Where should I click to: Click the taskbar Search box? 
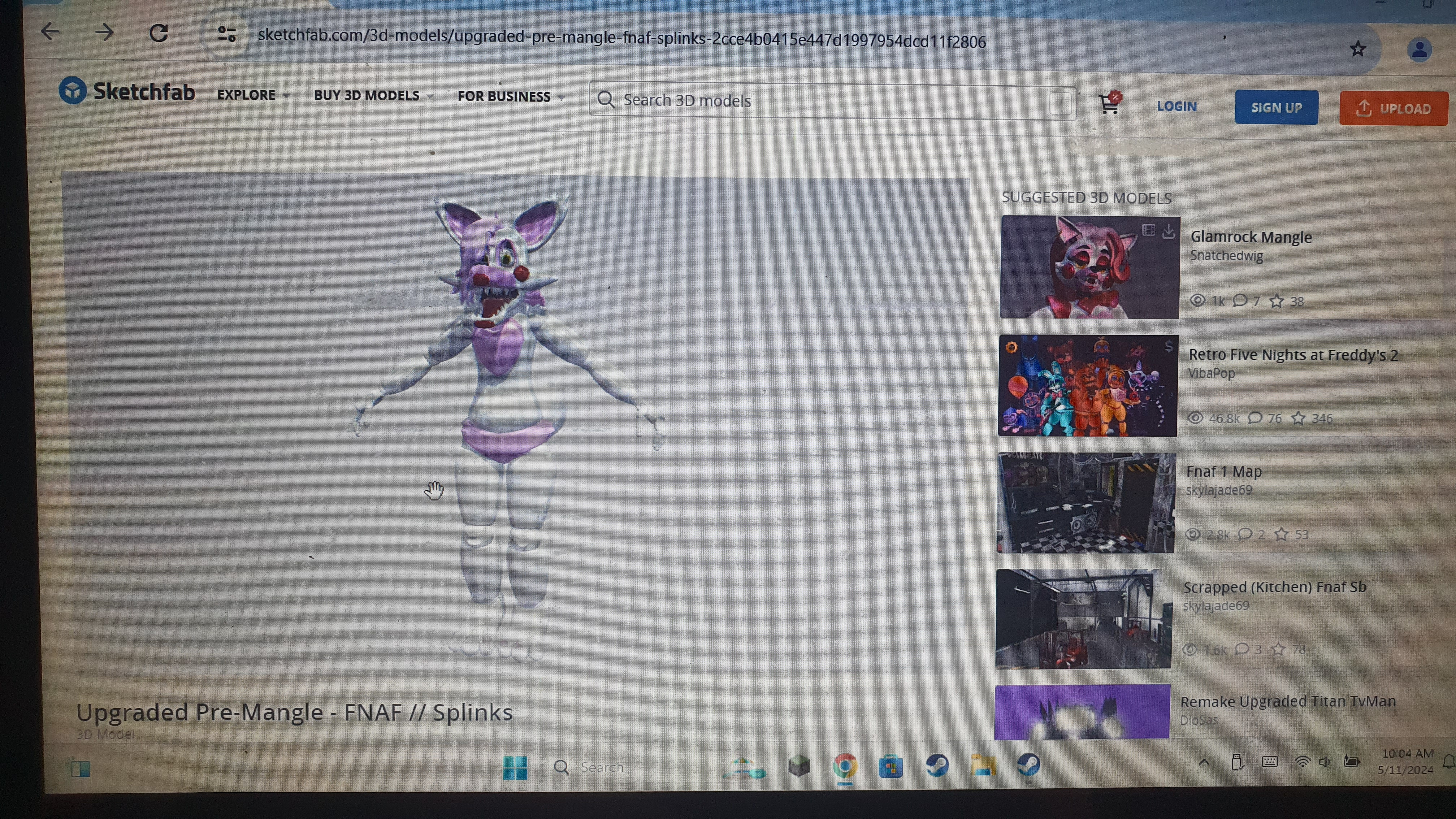click(x=590, y=767)
